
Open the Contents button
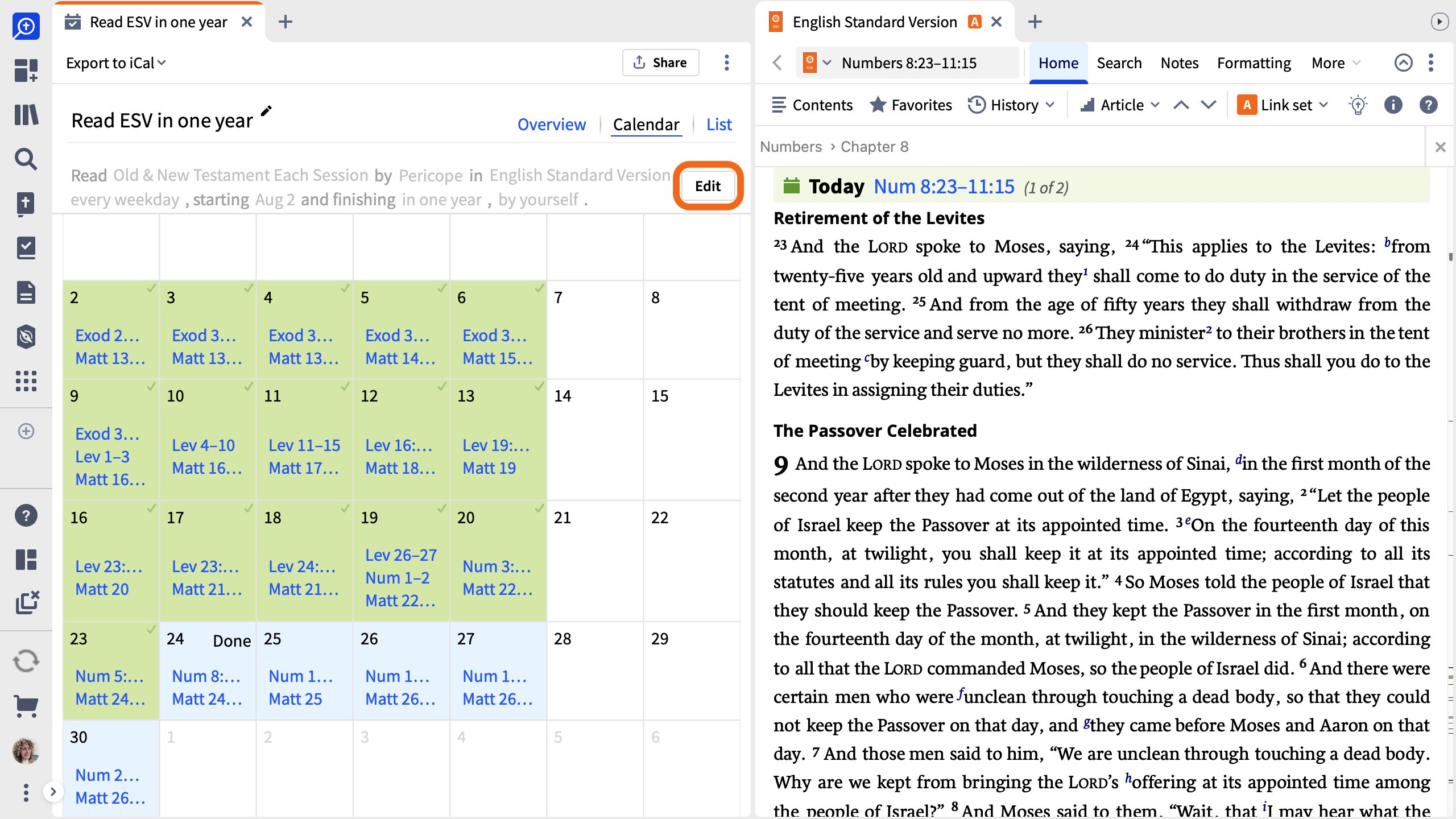(812, 105)
